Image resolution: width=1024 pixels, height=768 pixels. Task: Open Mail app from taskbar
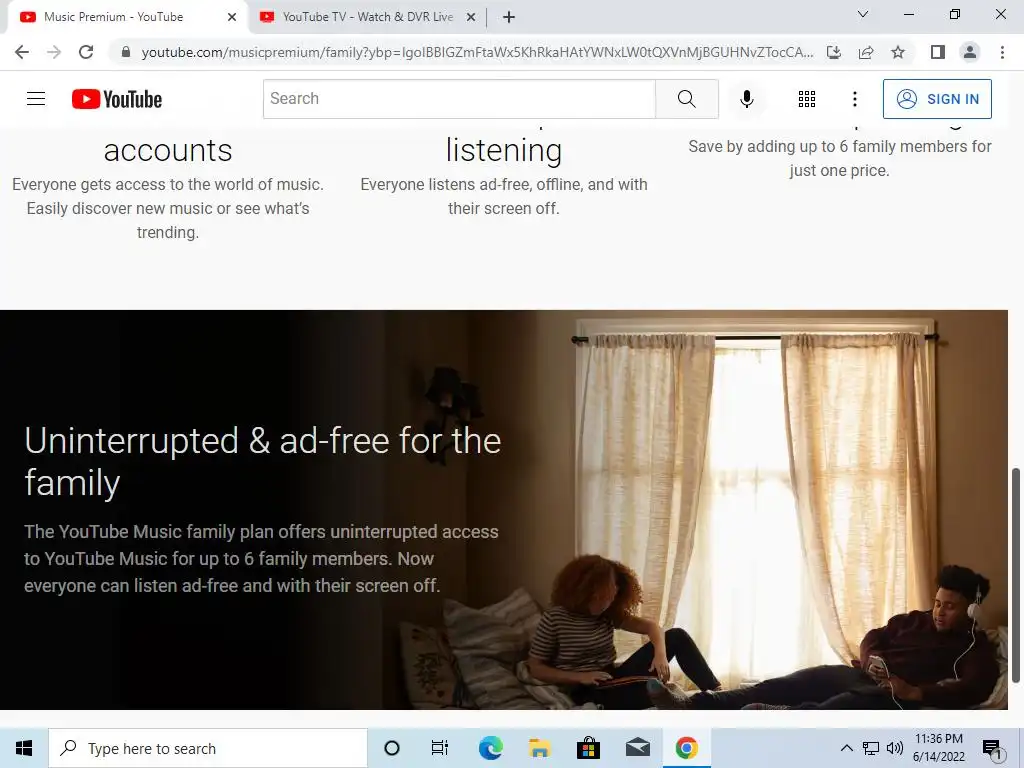pyautogui.click(x=637, y=748)
